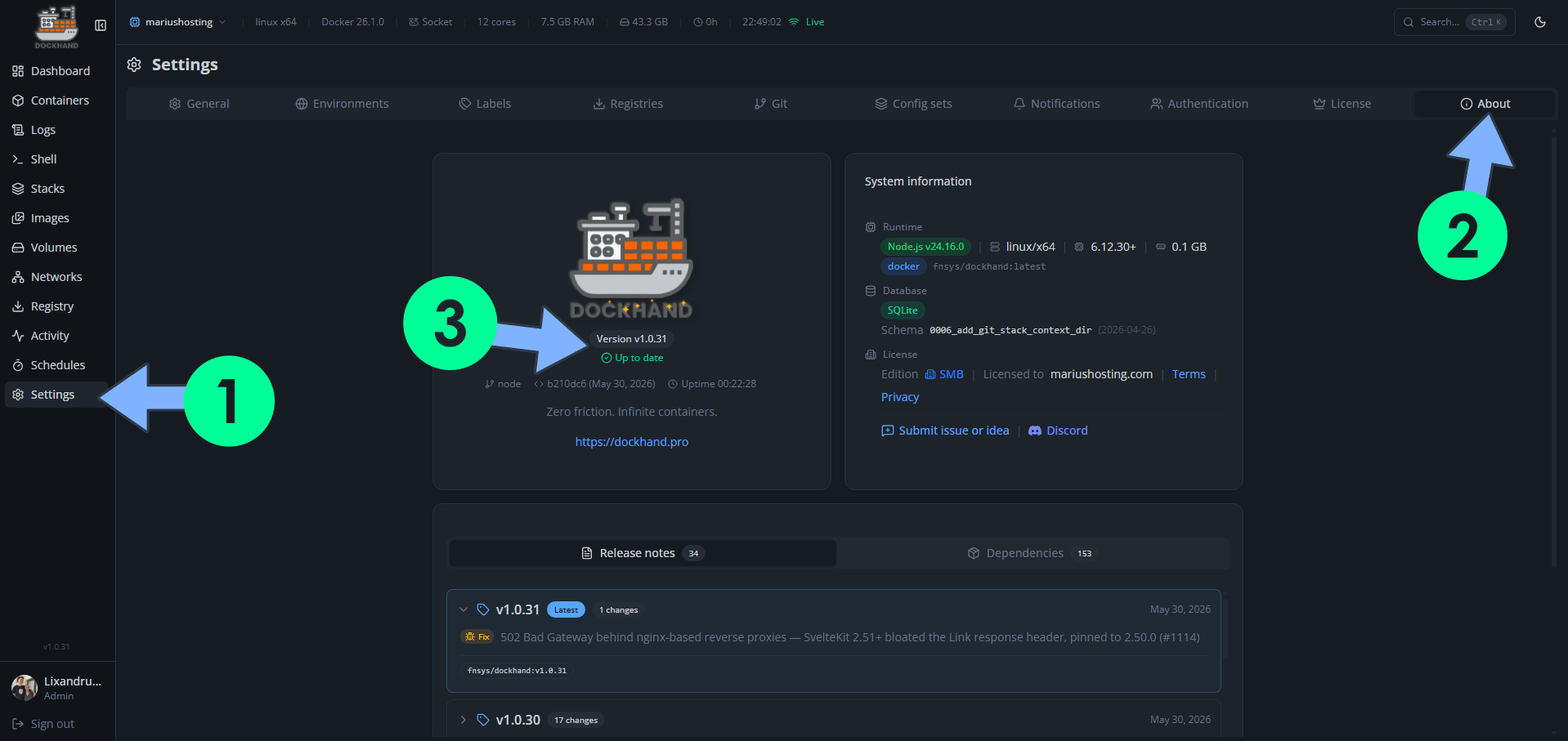The image size is (1568, 741).
Task: Click the 12 cores status entry
Action: (x=496, y=22)
